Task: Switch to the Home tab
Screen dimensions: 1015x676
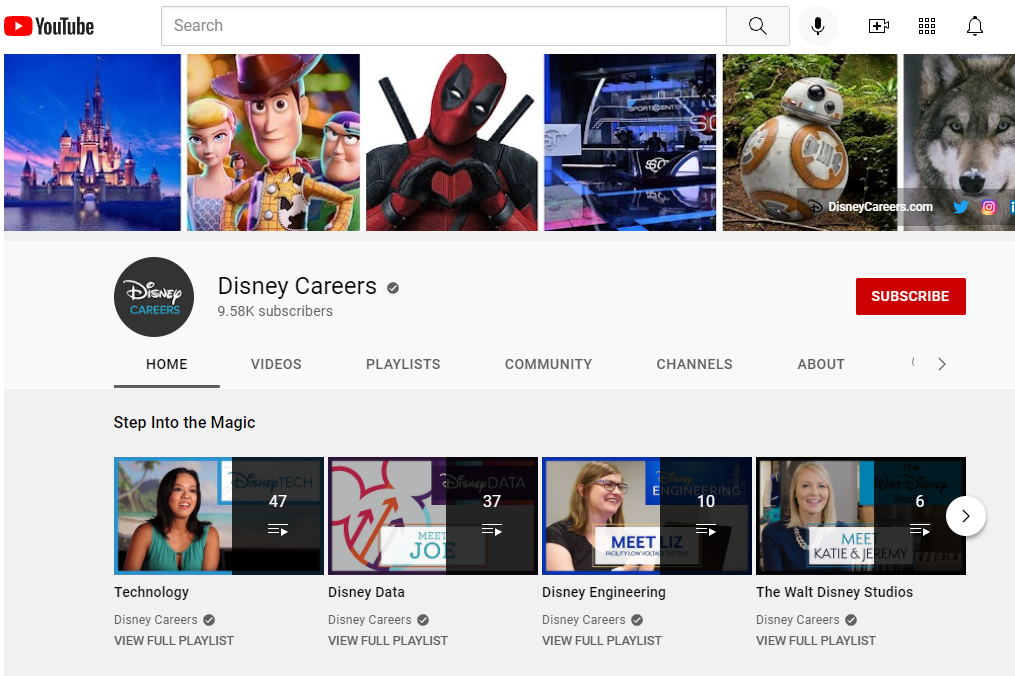Action: pyautogui.click(x=166, y=365)
